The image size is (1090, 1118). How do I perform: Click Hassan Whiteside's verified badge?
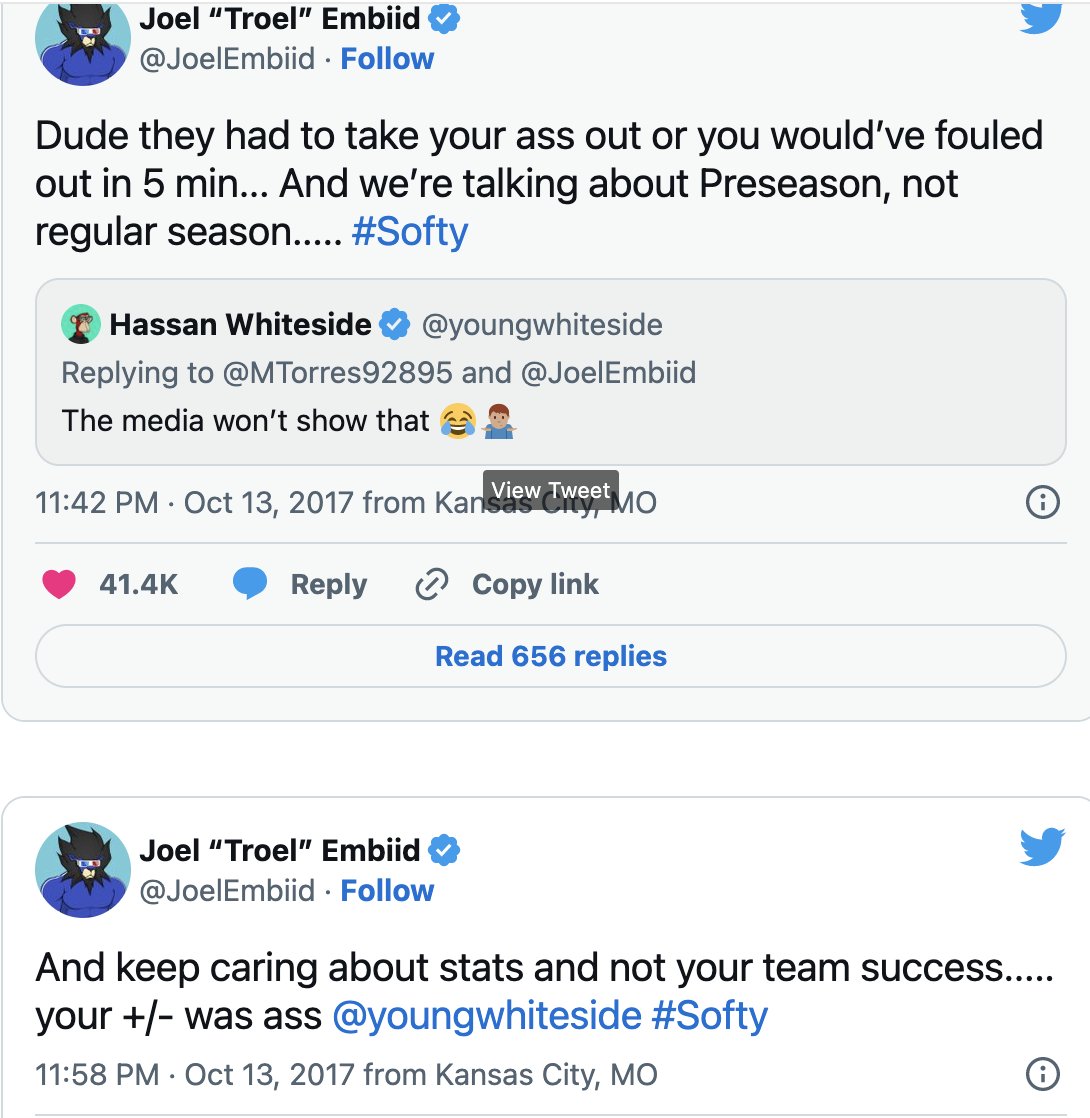[392, 323]
